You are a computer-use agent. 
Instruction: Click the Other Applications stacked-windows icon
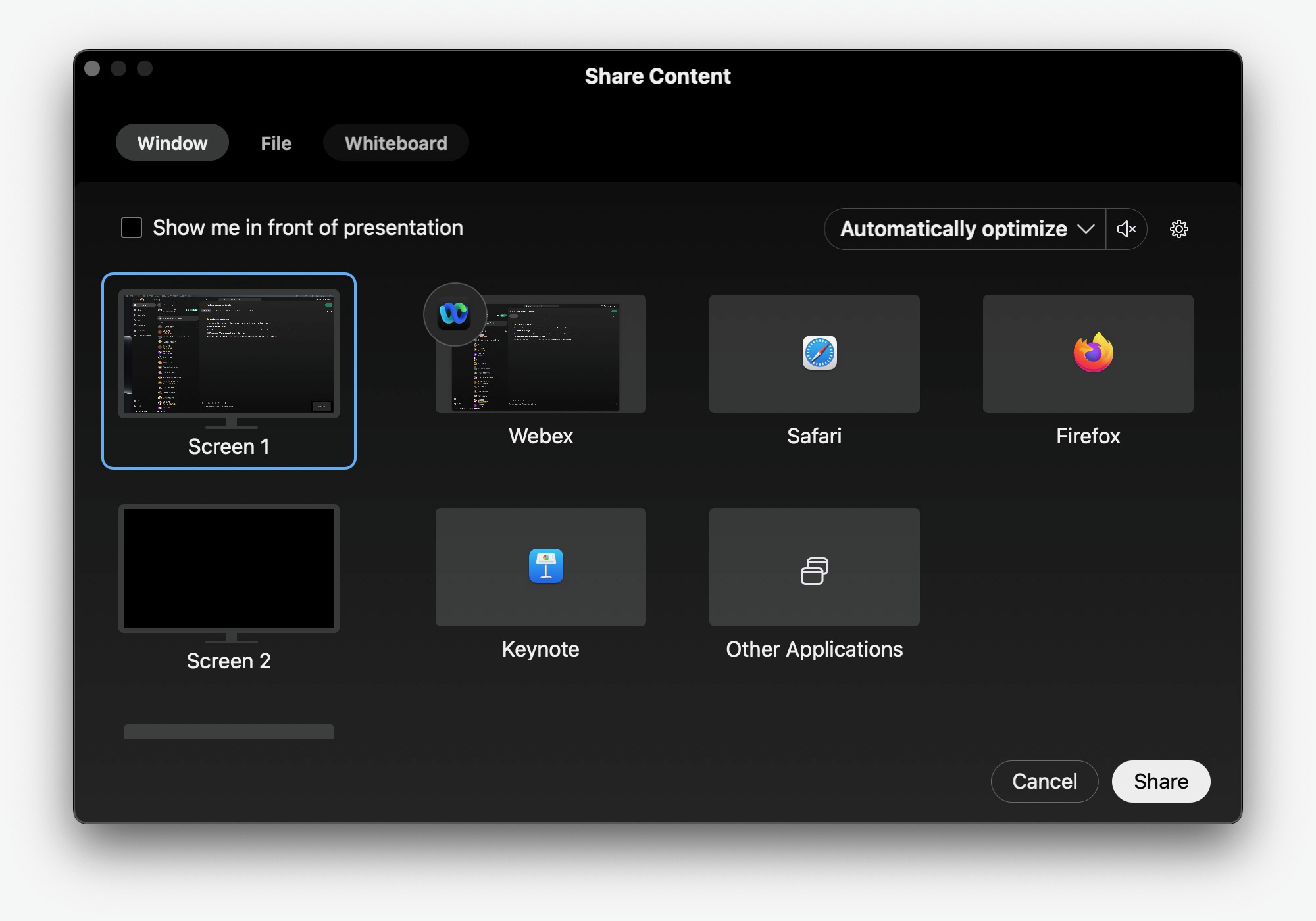(x=814, y=570)
